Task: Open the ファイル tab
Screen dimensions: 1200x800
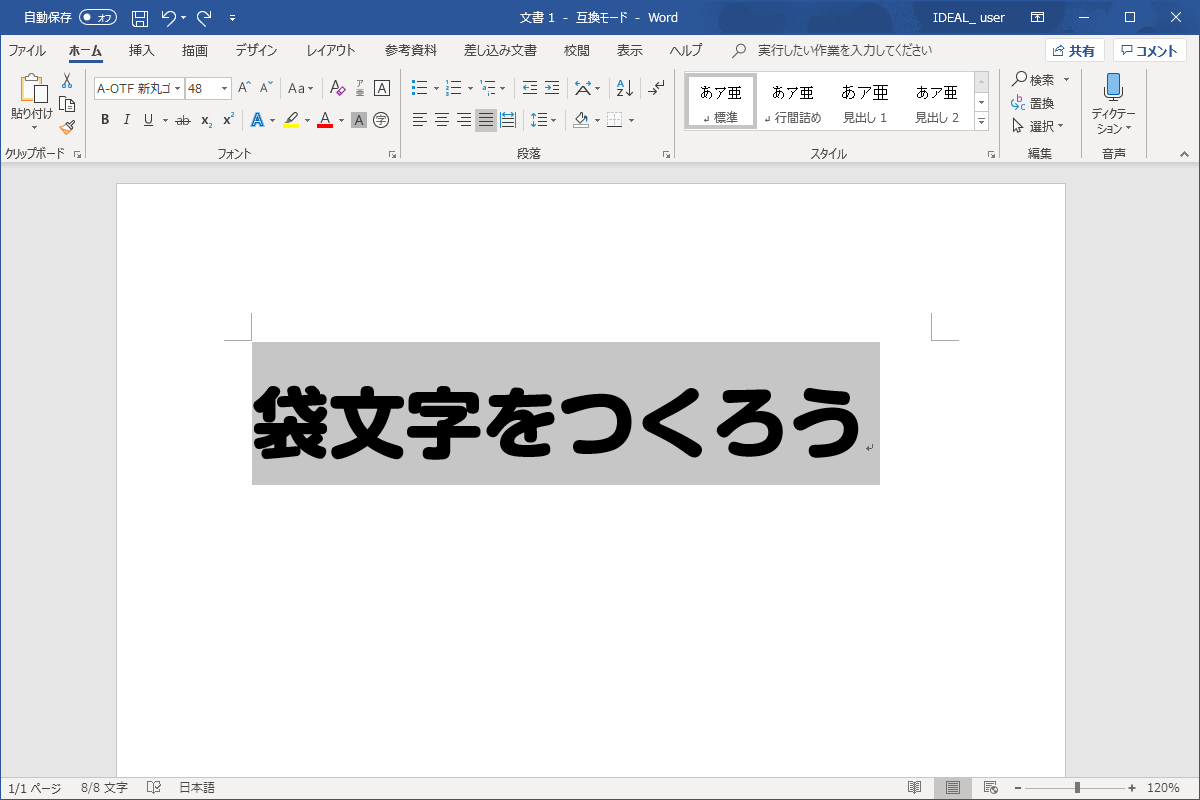Action: (27, 50)
